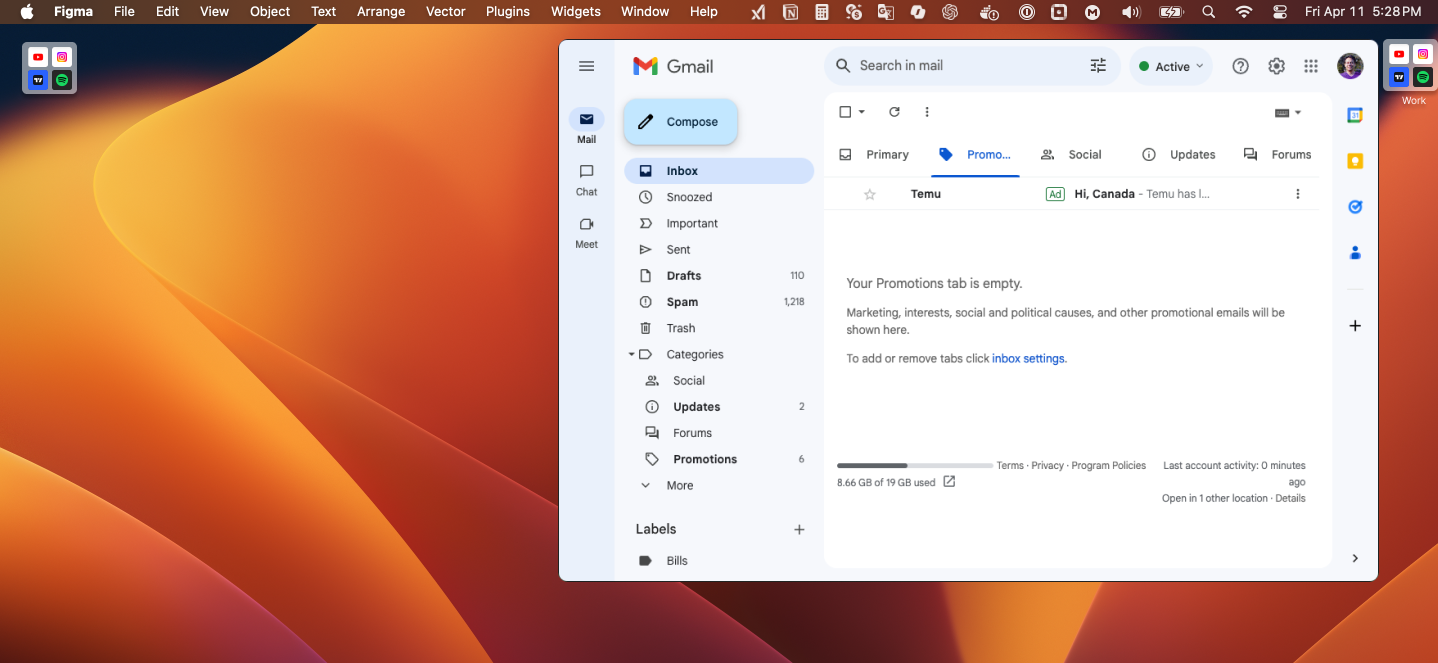Open Contacts side panel icon
The width and height of the screenshot is (1438, 663).
(1355, 253)
